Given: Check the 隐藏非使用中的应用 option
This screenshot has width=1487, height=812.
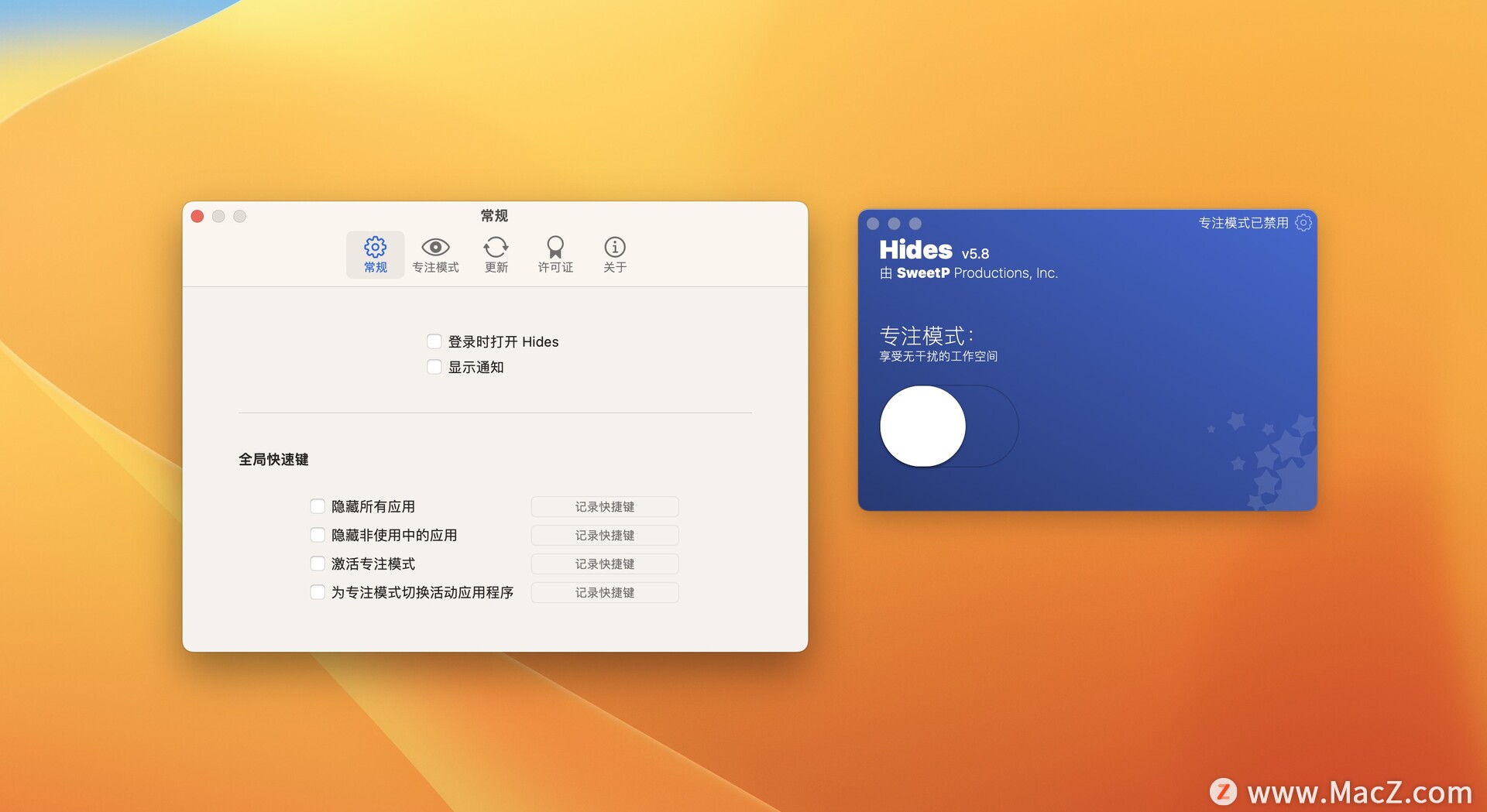Looking at the screenshot, I should [318, 535].
